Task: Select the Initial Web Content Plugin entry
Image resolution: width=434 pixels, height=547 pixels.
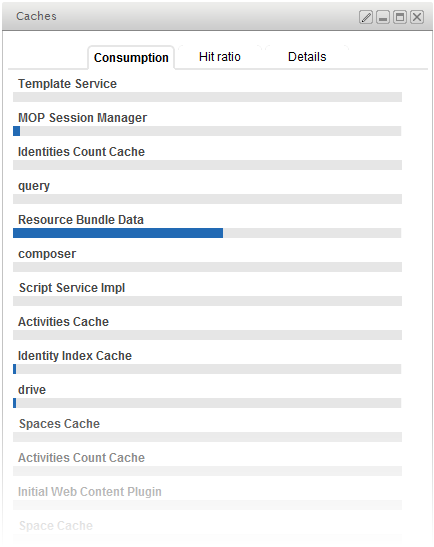Action: click(90, 492)
